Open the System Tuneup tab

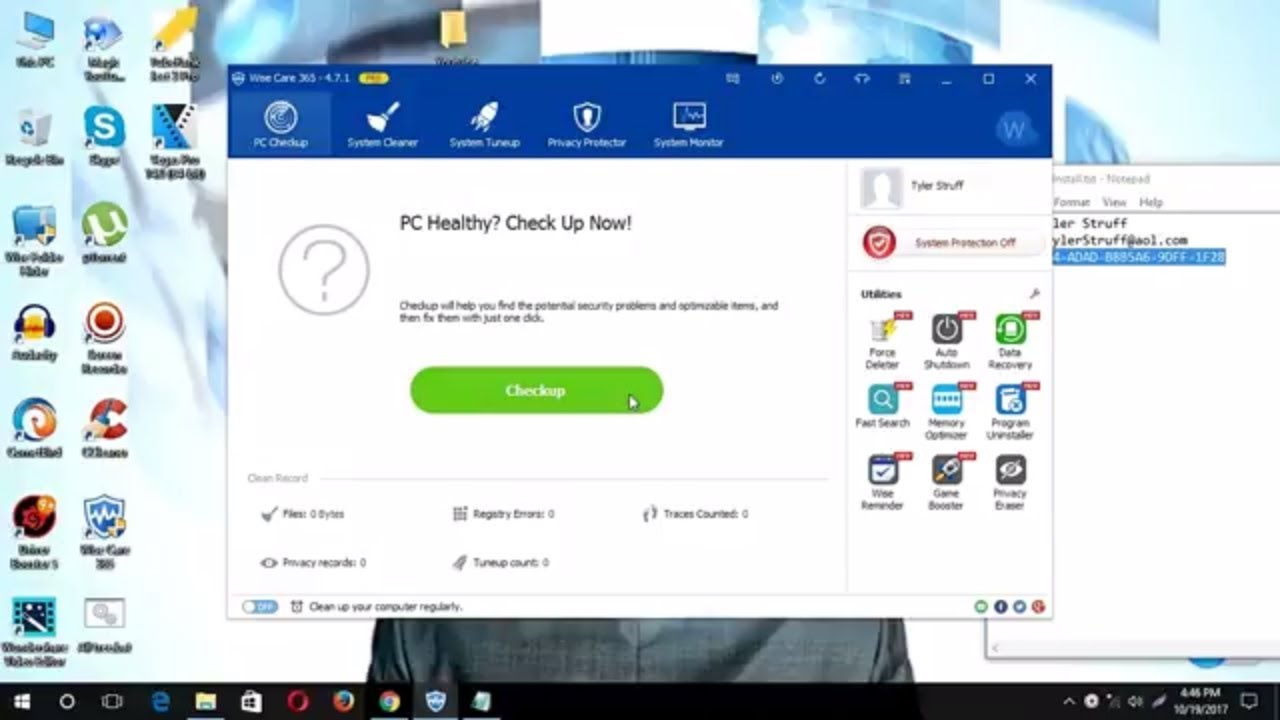tap(484, 125)
